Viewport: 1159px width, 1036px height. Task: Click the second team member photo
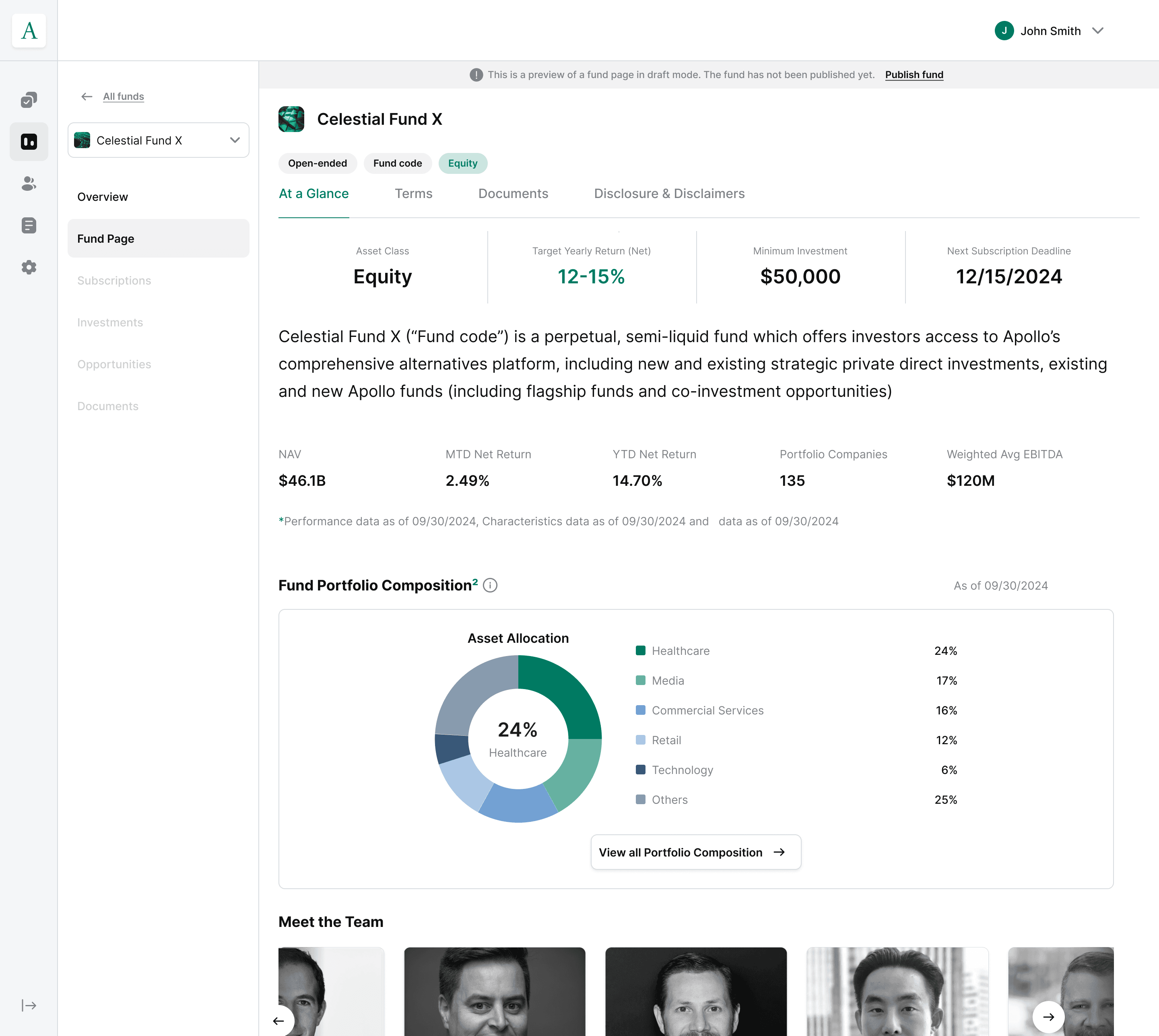pos(495,992)
